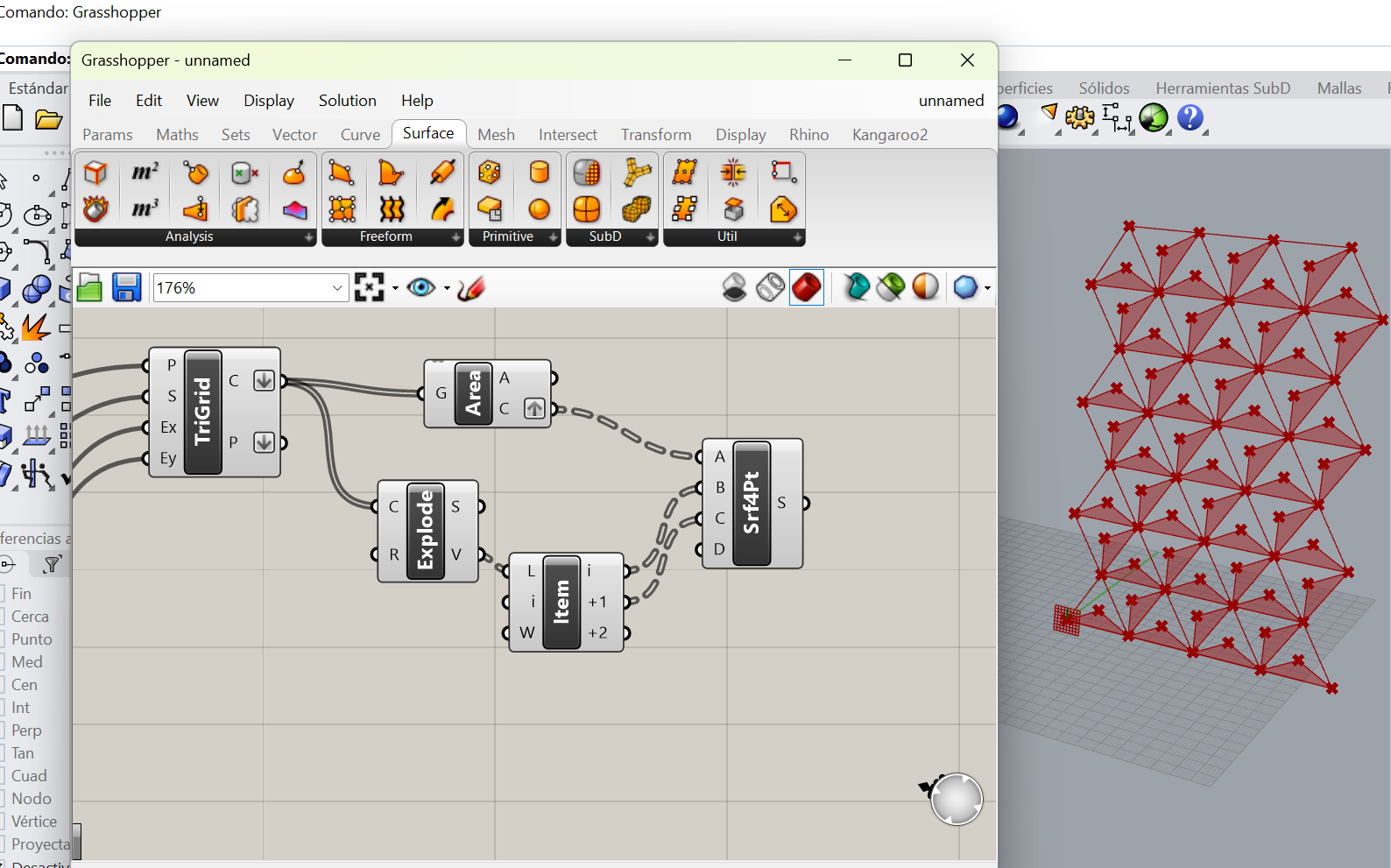Click the sketch pen tool icon
Image resolution: width=1391 pixels, height=868 pixels.
click(x=471, y=288)
